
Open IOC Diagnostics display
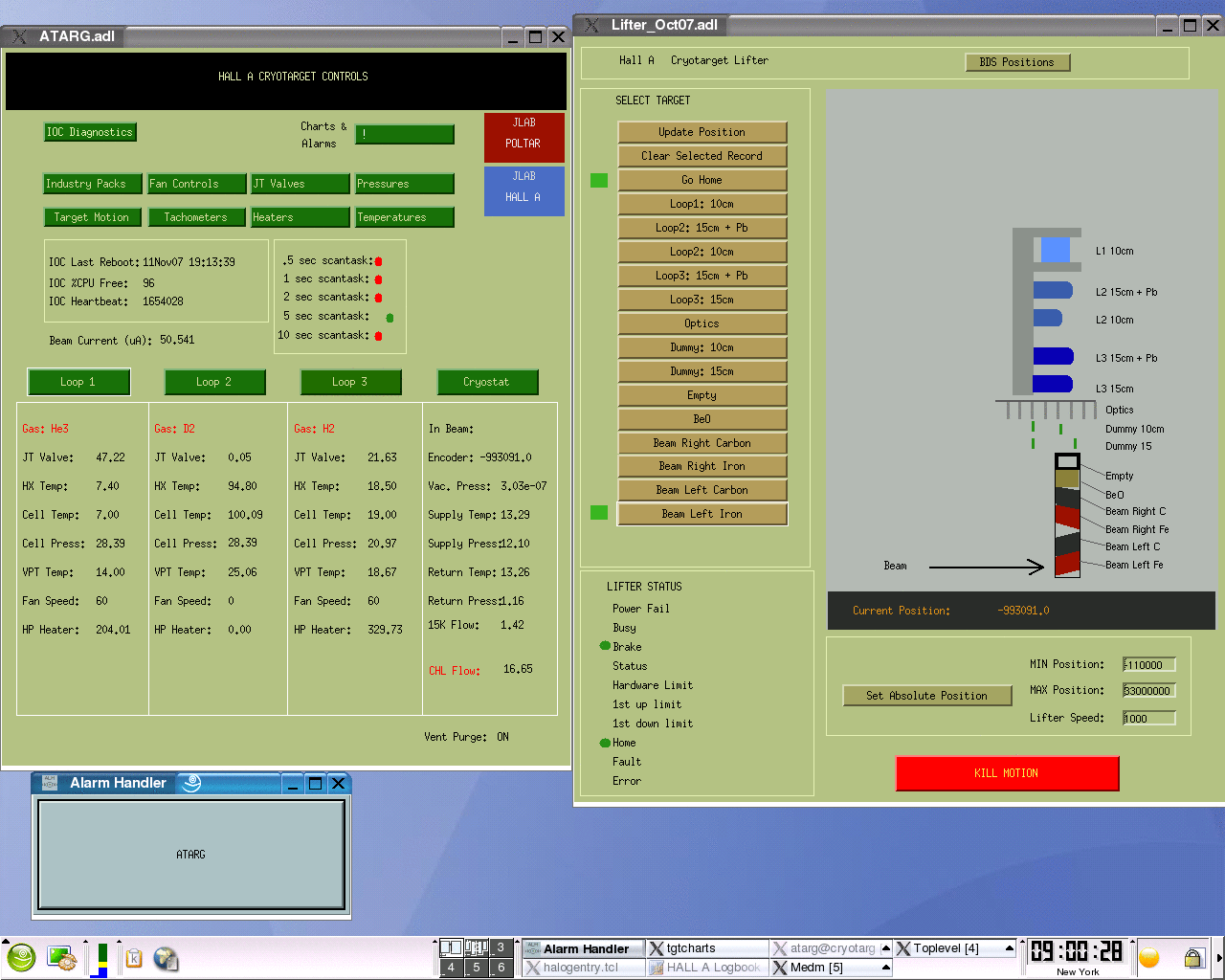click(90, 132)
